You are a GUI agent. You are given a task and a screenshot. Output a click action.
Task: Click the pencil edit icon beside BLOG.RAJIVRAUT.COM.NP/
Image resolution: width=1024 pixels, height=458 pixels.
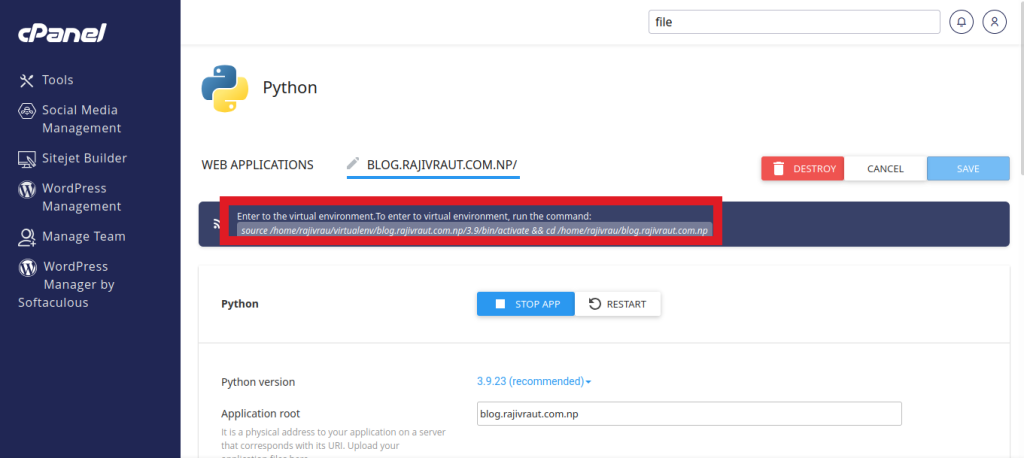click(x=353, y=163)
